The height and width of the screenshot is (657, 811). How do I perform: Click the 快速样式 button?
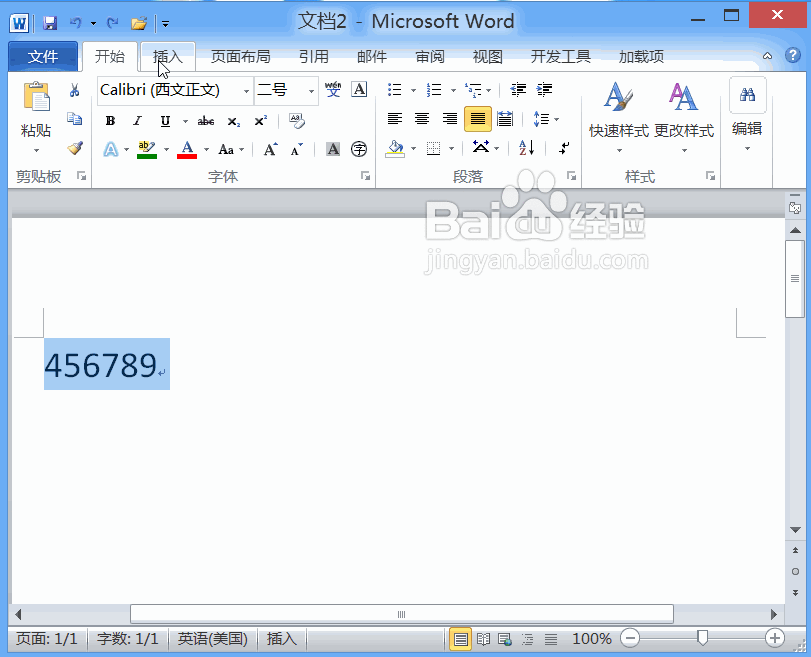(617, 110)
